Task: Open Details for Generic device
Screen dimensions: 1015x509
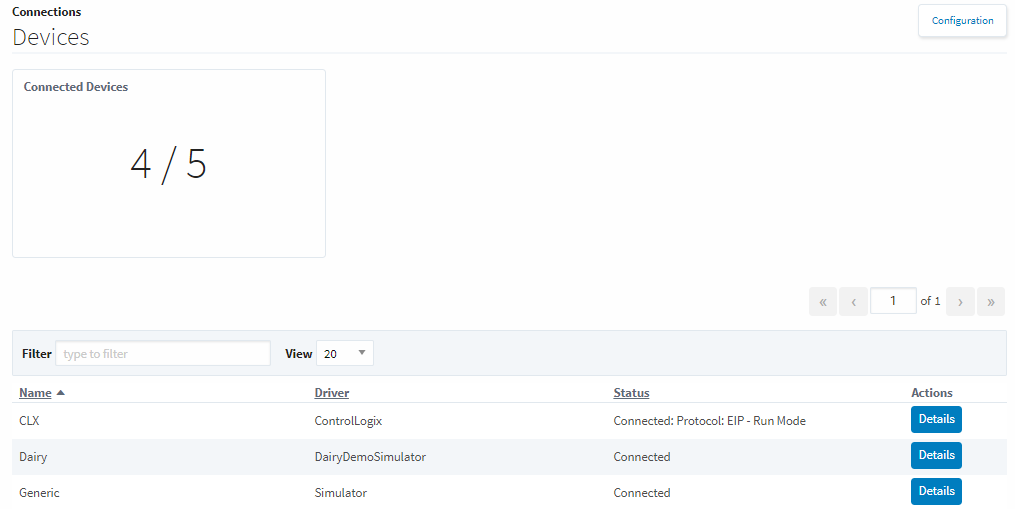Action: click(x=936, y=491)
